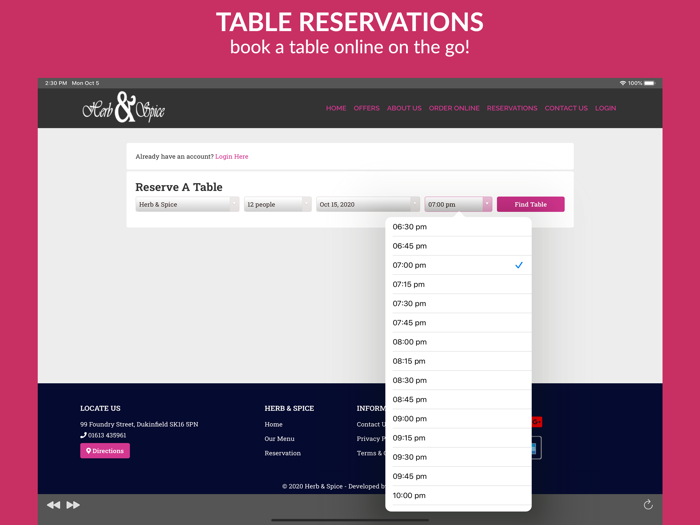This screenshot has height=525, width=700.
Task: Click the Mon Oct 5 status bar date
Action: (x=85, y=83)
